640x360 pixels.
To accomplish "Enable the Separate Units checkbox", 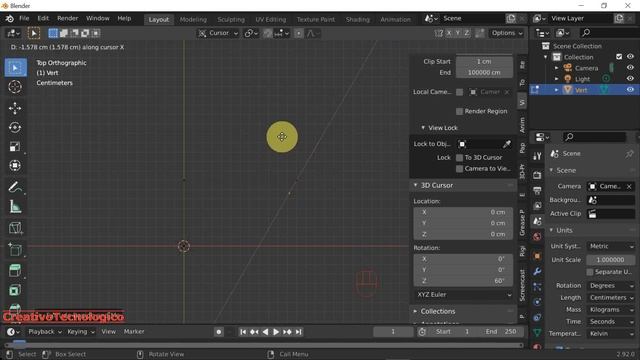I will click(590, 272).
